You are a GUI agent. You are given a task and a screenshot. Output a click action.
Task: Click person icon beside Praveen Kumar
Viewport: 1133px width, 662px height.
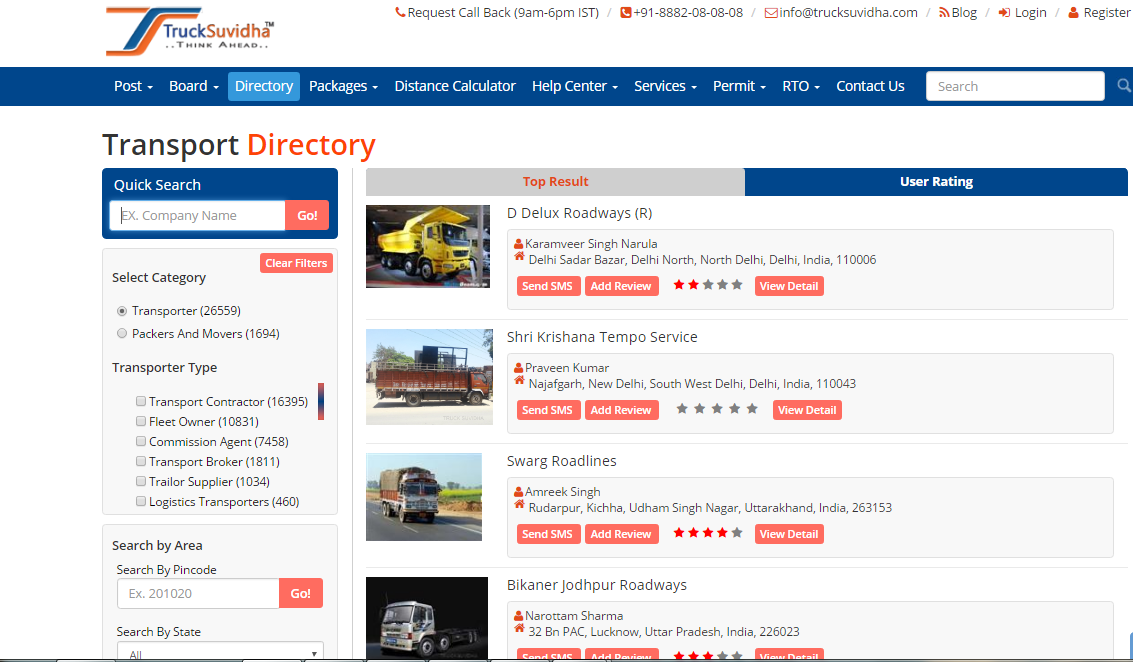click(x=518, y=368)
